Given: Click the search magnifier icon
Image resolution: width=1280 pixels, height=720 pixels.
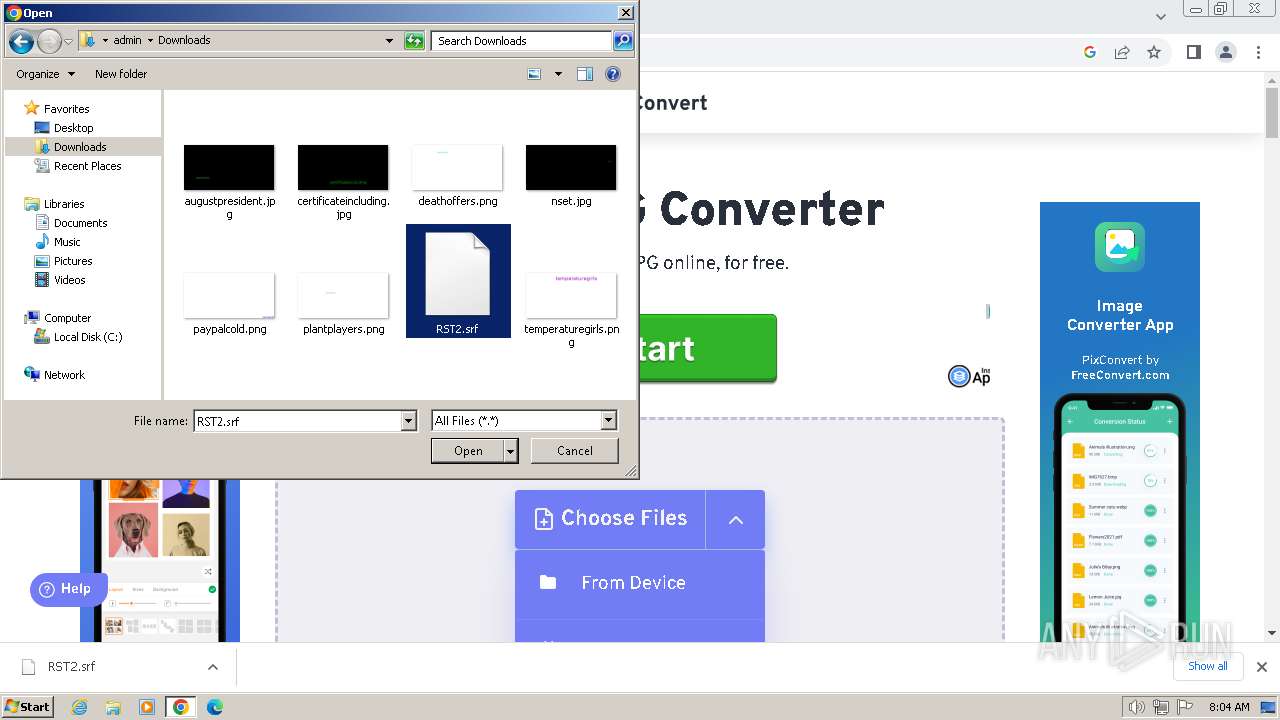Looking at the screenshot, I should click(x=623, y=41).
